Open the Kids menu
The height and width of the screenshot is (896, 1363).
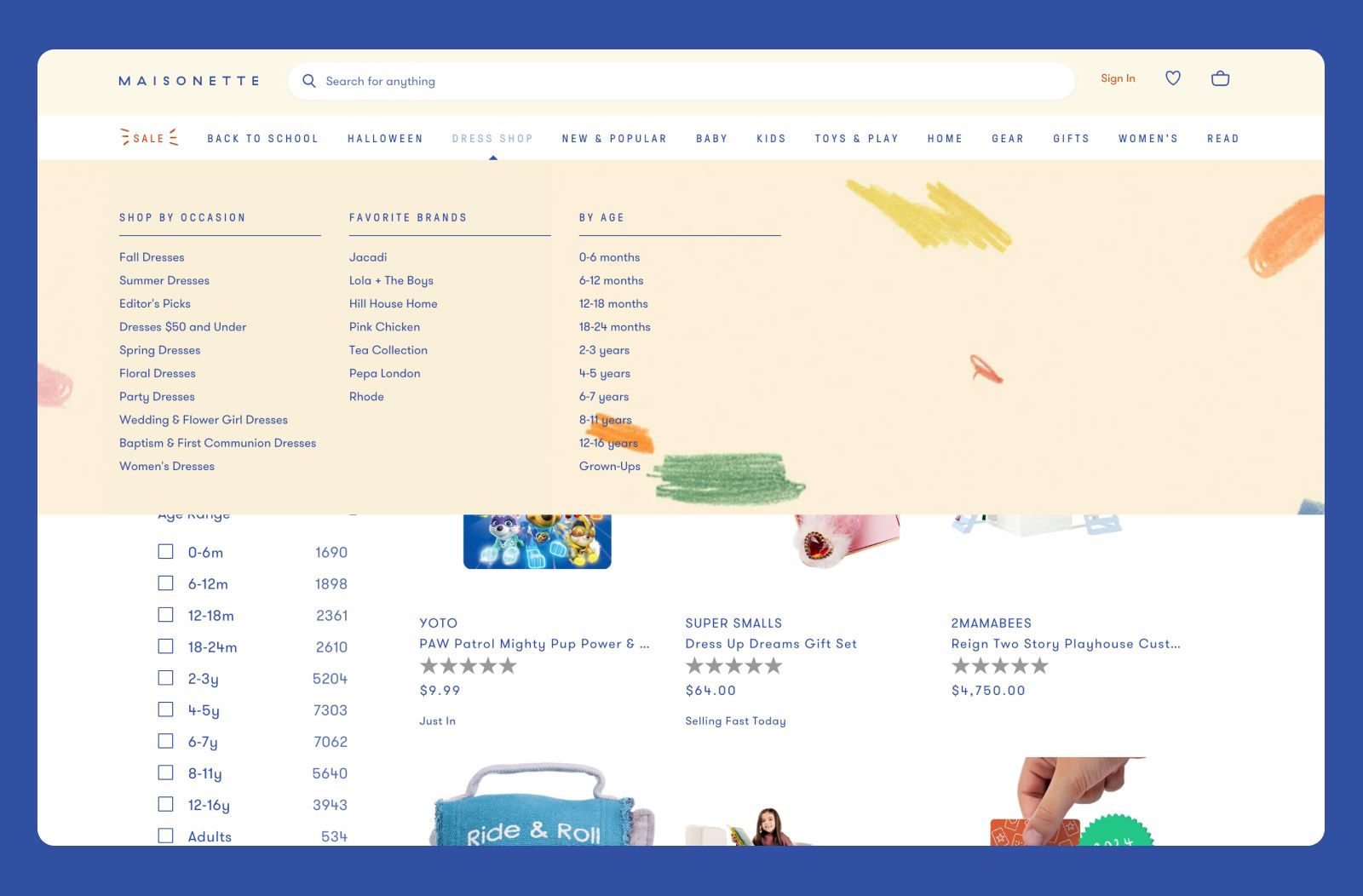click(x=771, y=138)
